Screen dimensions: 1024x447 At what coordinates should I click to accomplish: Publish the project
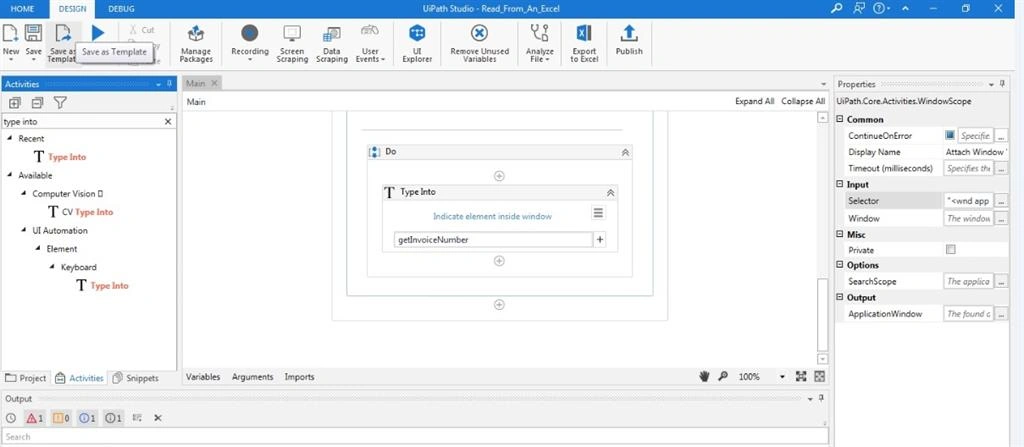click(x=629, y=40)
